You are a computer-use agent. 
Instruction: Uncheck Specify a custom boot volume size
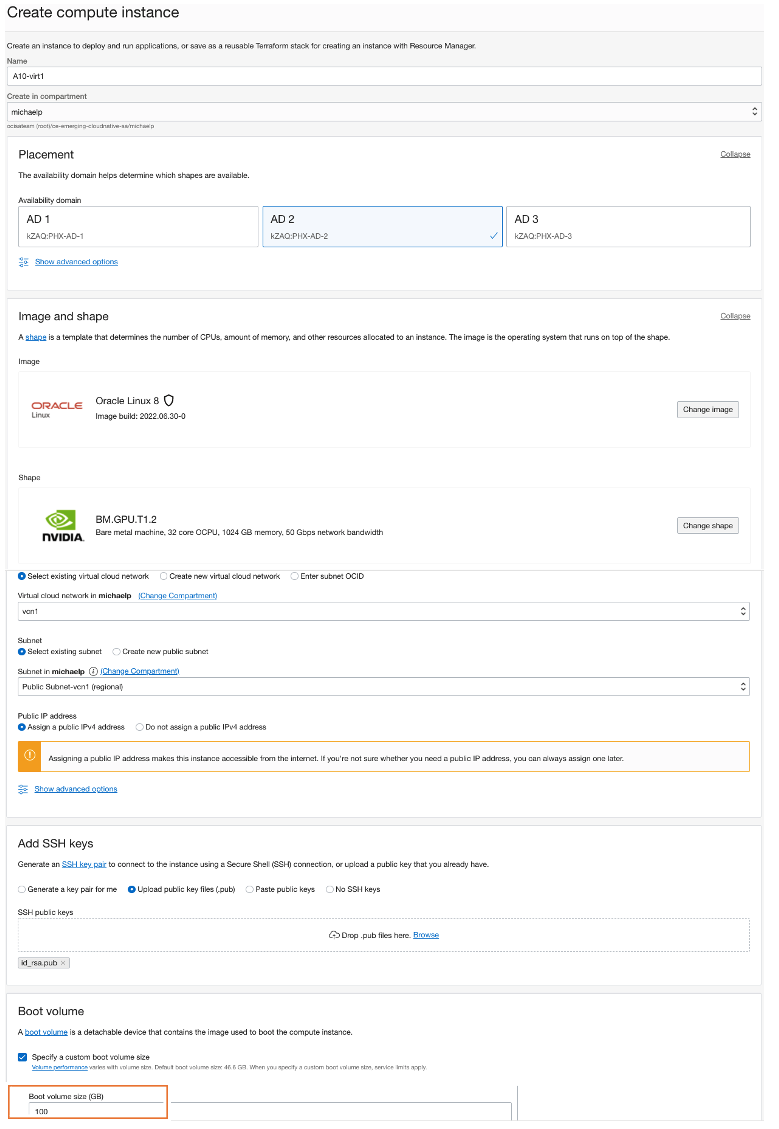point(21,1056)
